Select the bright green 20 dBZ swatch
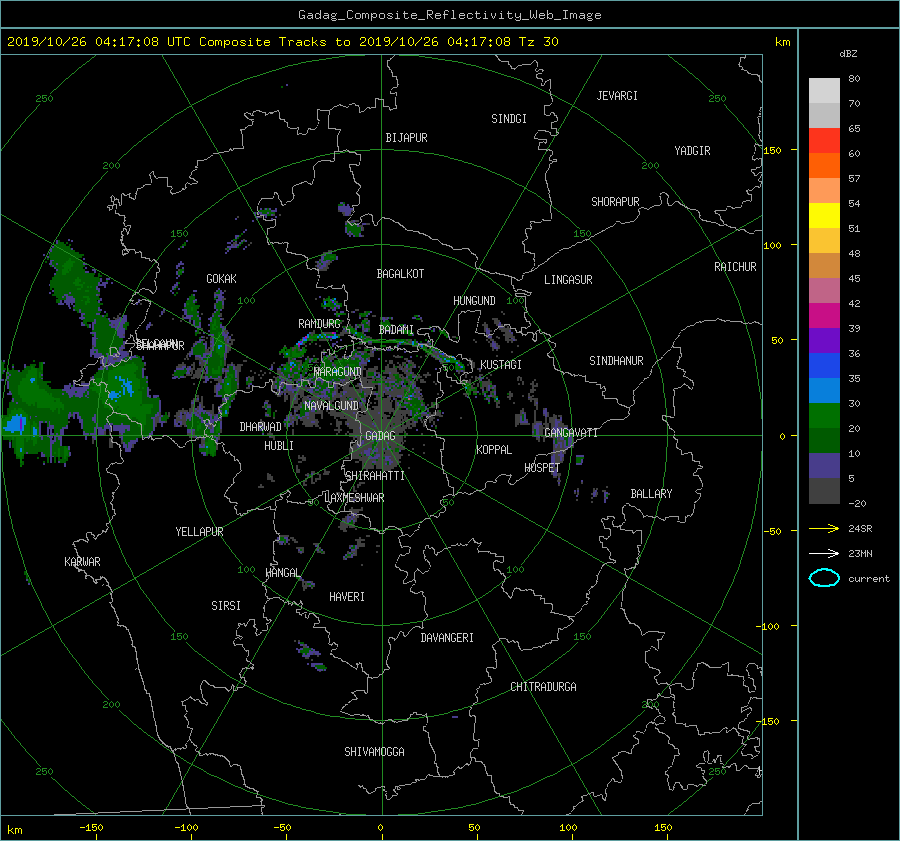The height and width of the screenshot is (841, 900). point(824,416)
